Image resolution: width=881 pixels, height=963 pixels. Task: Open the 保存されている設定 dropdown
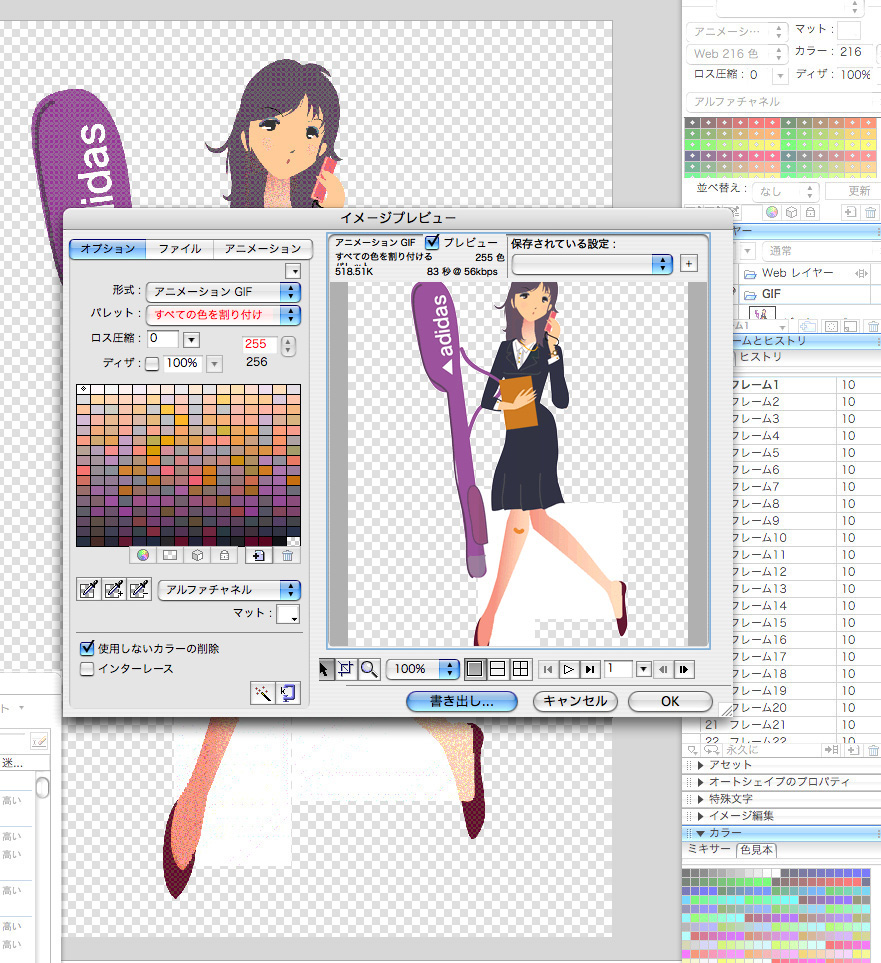click(x=592, y=264)
